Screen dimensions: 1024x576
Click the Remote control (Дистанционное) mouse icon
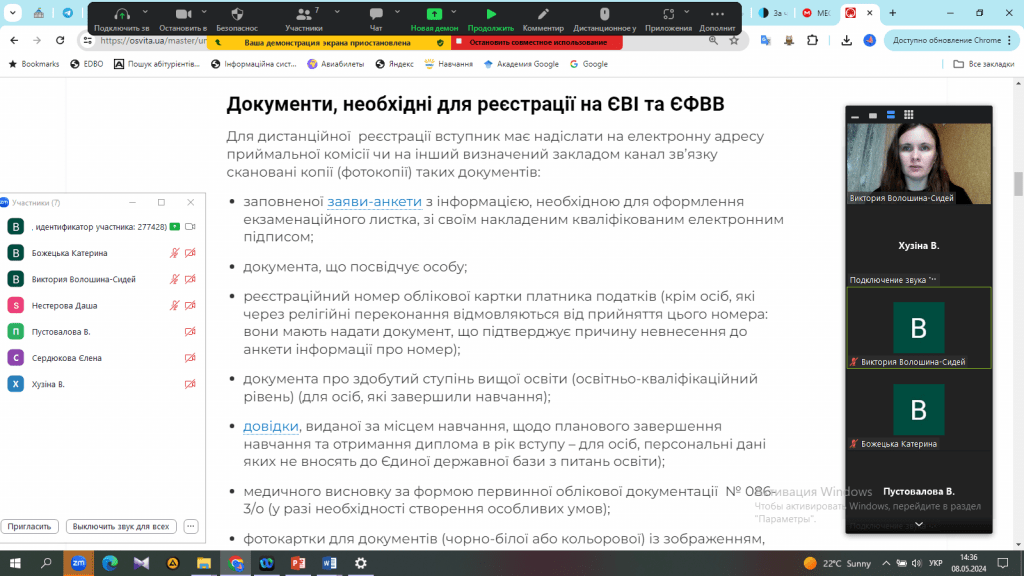(605, 15)
